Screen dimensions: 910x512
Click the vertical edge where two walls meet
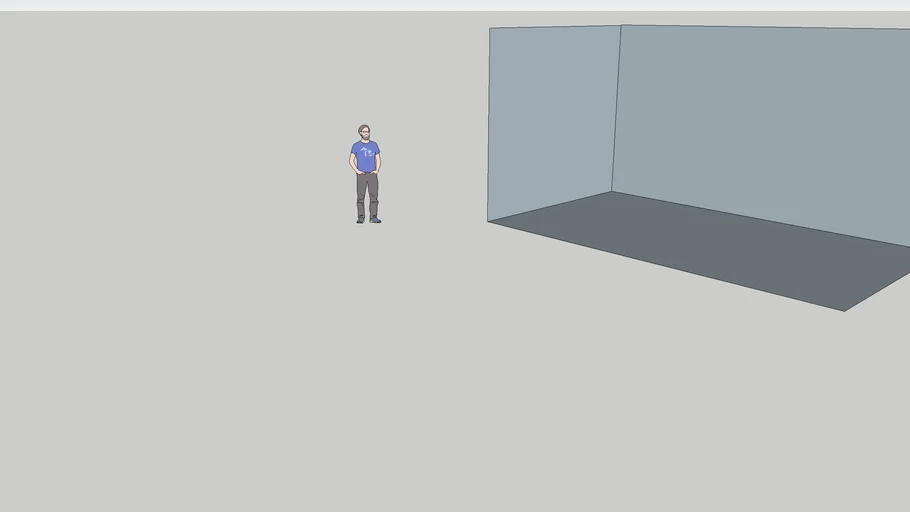[616, 110]
